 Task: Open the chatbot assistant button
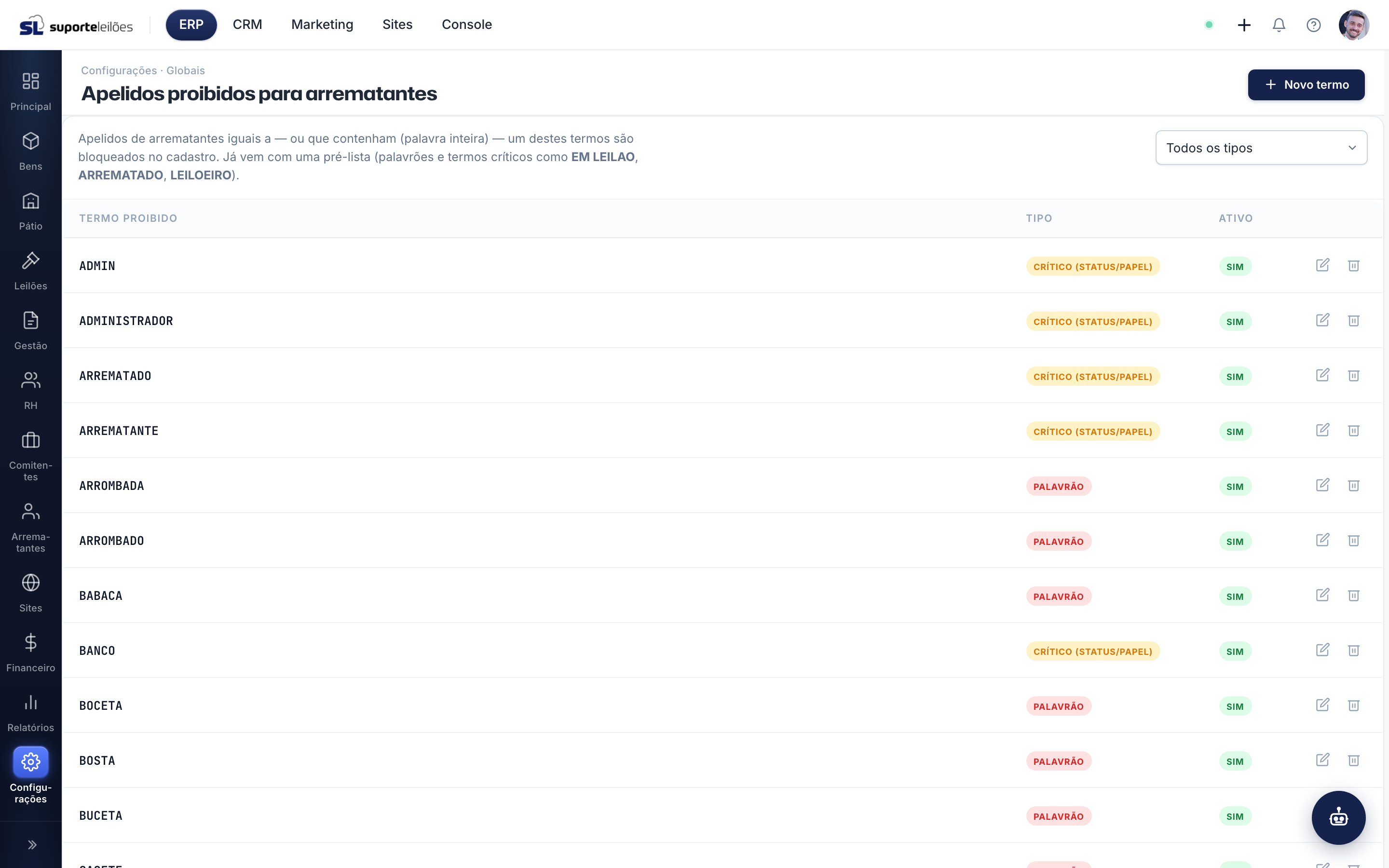click(x=1338, y=817)
